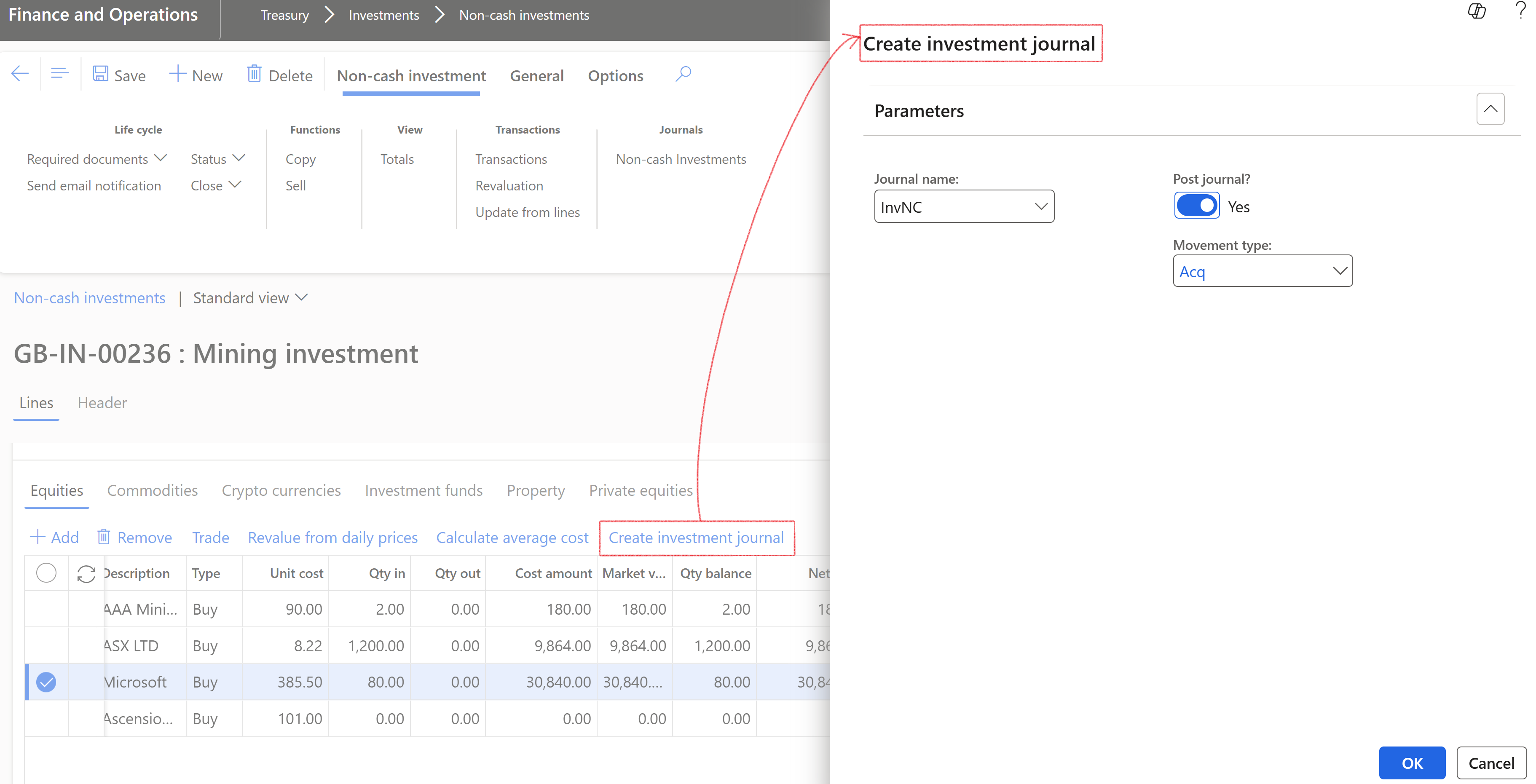Open the Non-cash investments page link

[89, 298]
